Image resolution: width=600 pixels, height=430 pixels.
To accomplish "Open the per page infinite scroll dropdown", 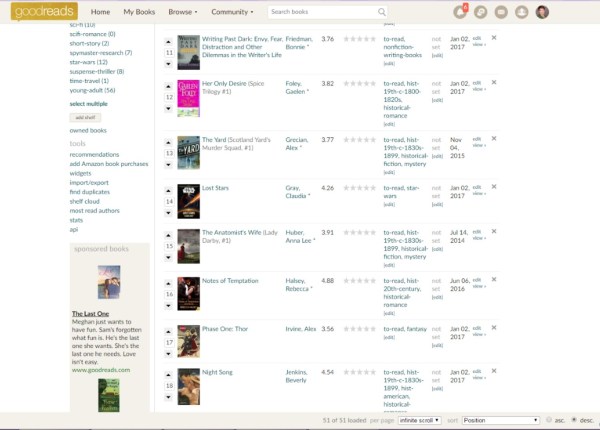I will (419, 420).
